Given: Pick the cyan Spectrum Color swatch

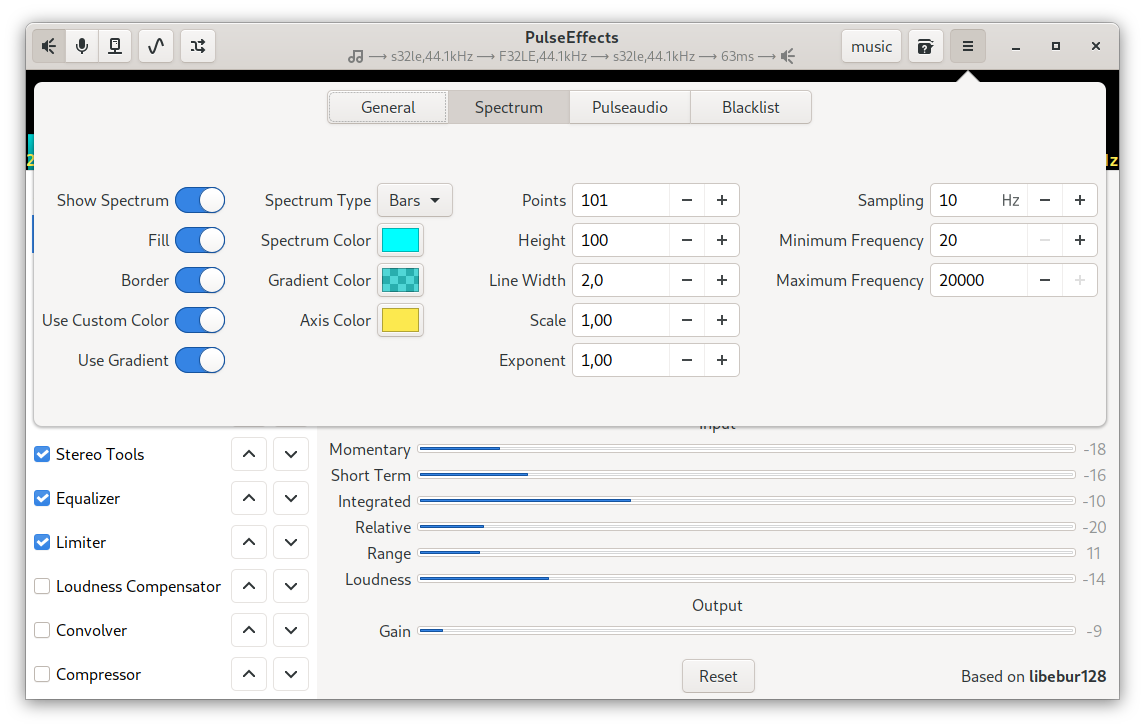Looking at the screenshot, I should (400, 240).
